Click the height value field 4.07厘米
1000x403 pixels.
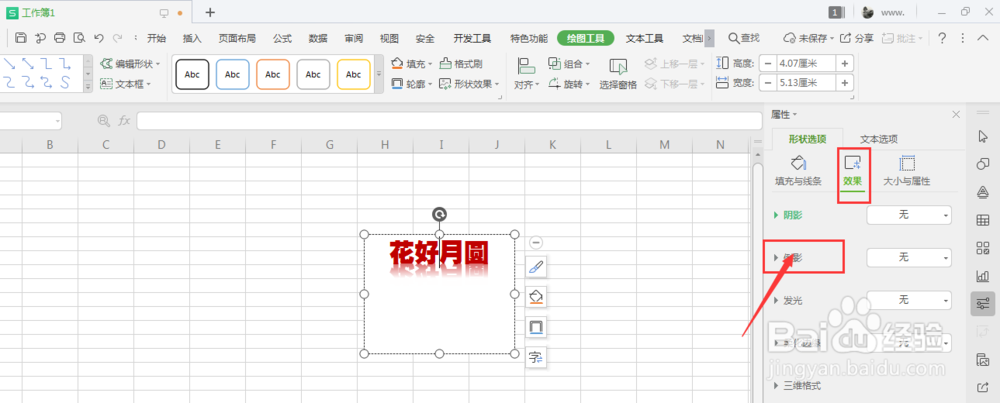(x=805, y=63)
